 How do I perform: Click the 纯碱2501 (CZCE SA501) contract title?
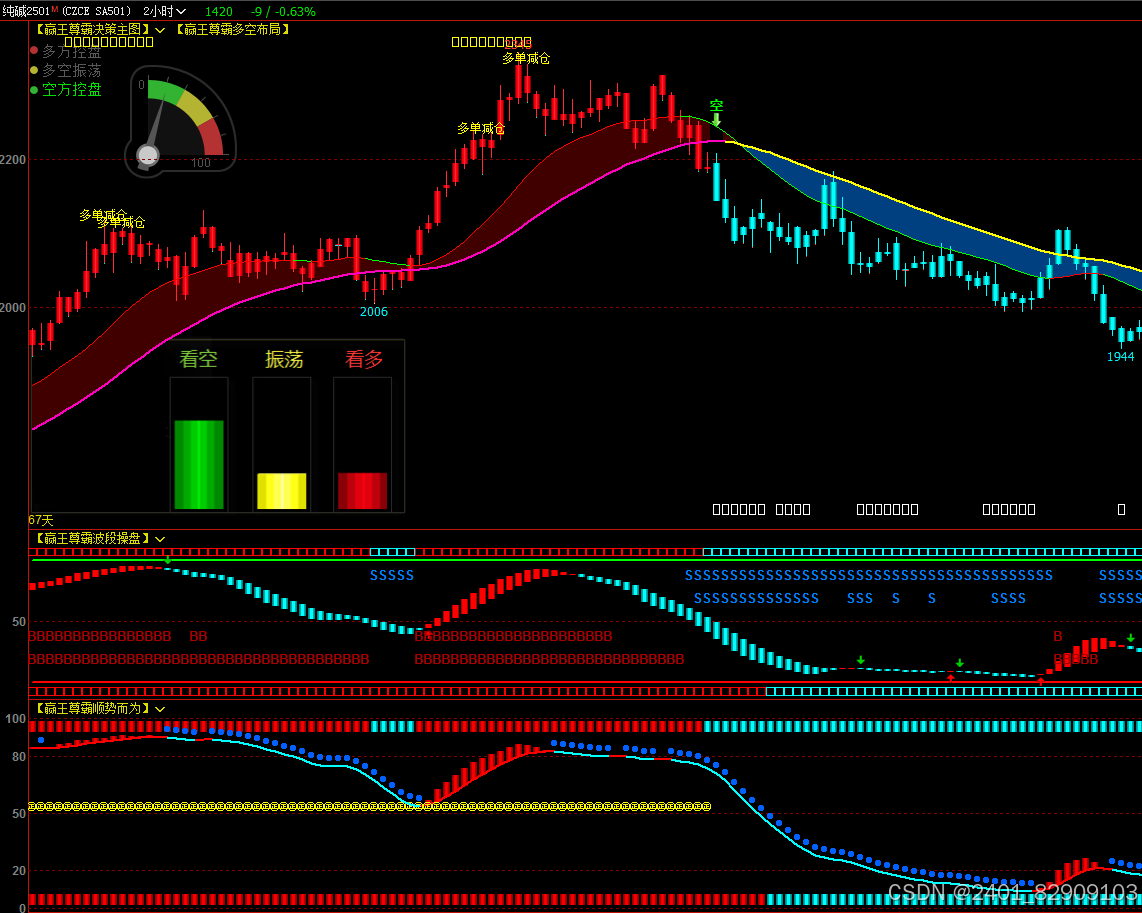(67, 11)
